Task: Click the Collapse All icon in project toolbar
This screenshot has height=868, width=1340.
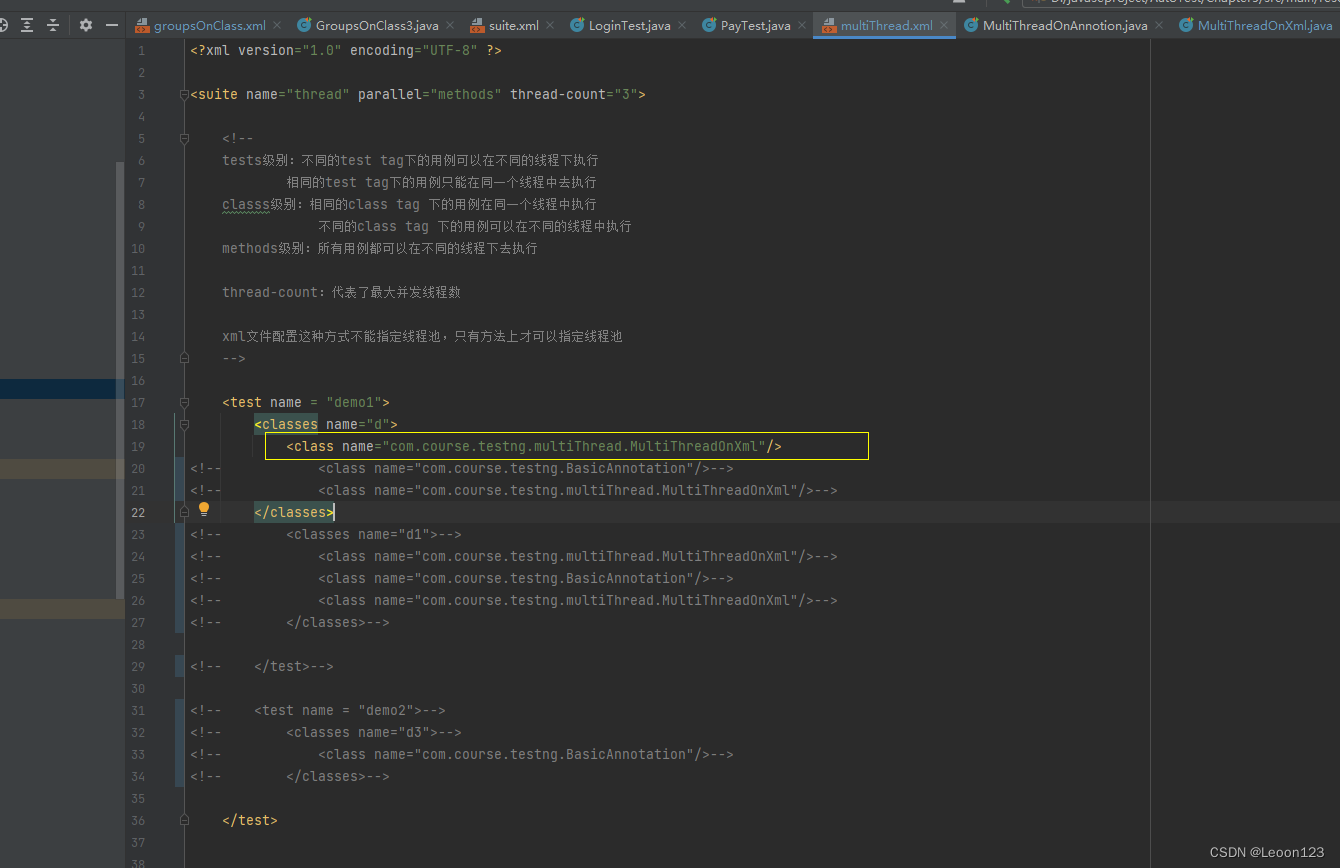Action: tap(53, 25)
